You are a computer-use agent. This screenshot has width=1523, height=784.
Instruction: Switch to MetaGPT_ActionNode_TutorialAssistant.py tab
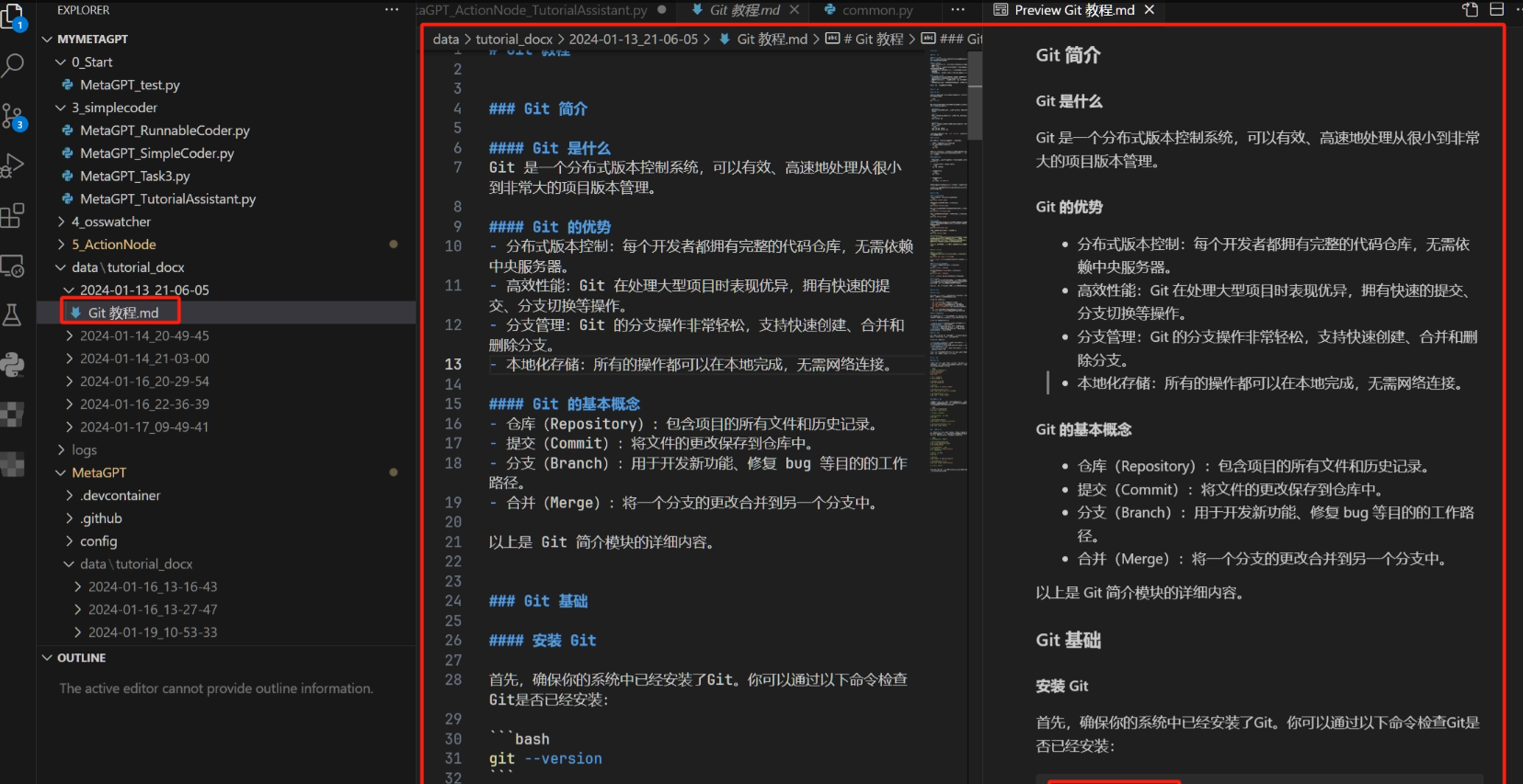tap(544, 10)
